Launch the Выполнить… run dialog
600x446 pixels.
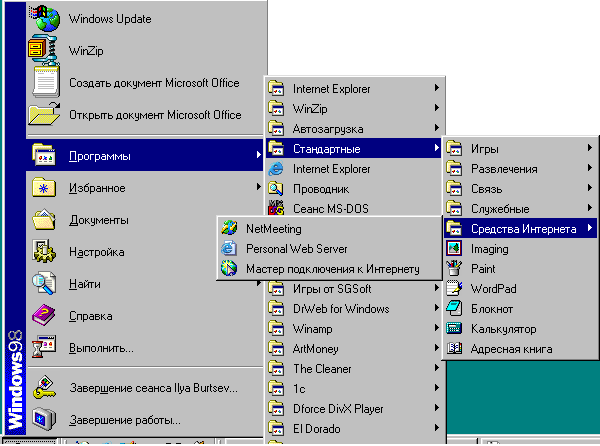[101, 348]
